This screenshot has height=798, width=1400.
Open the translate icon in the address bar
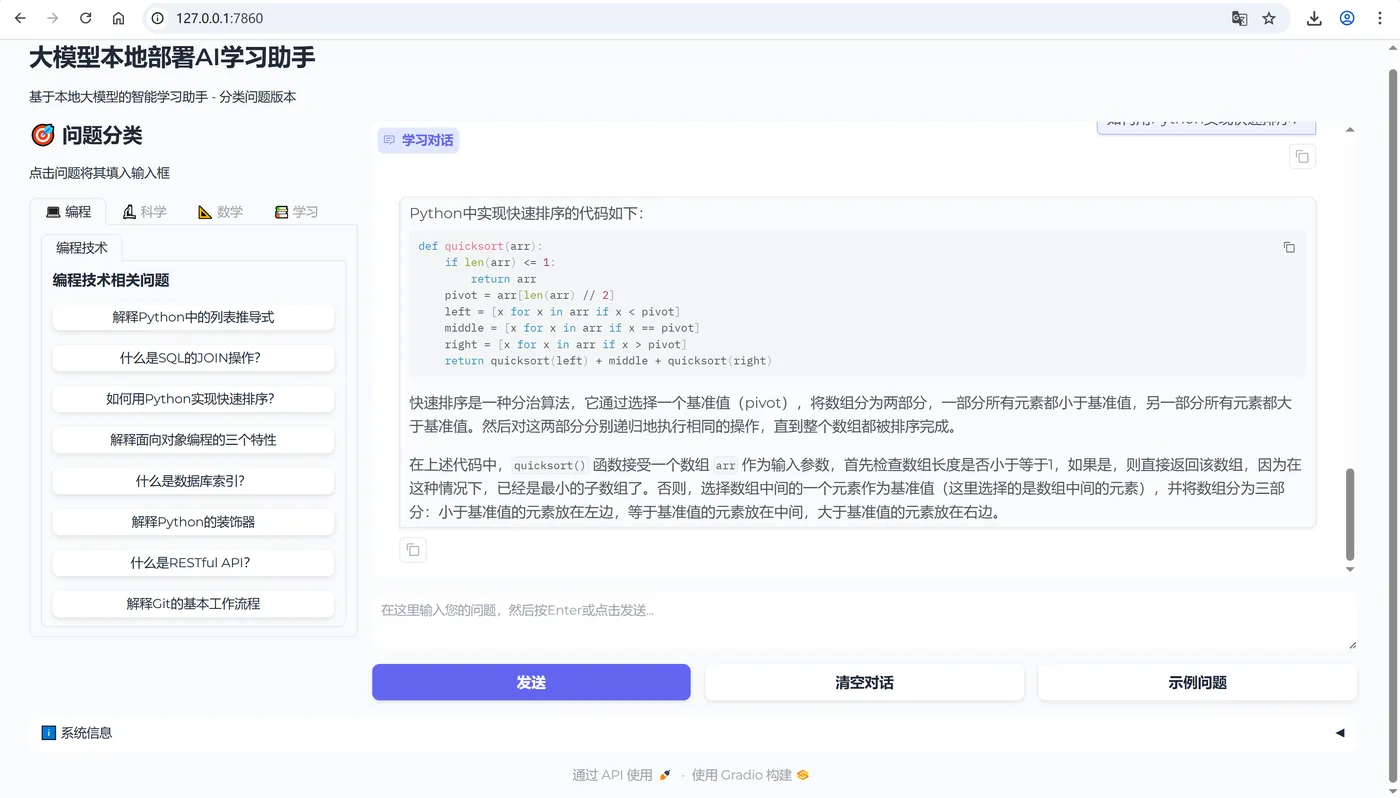[x=1239, y=17]
